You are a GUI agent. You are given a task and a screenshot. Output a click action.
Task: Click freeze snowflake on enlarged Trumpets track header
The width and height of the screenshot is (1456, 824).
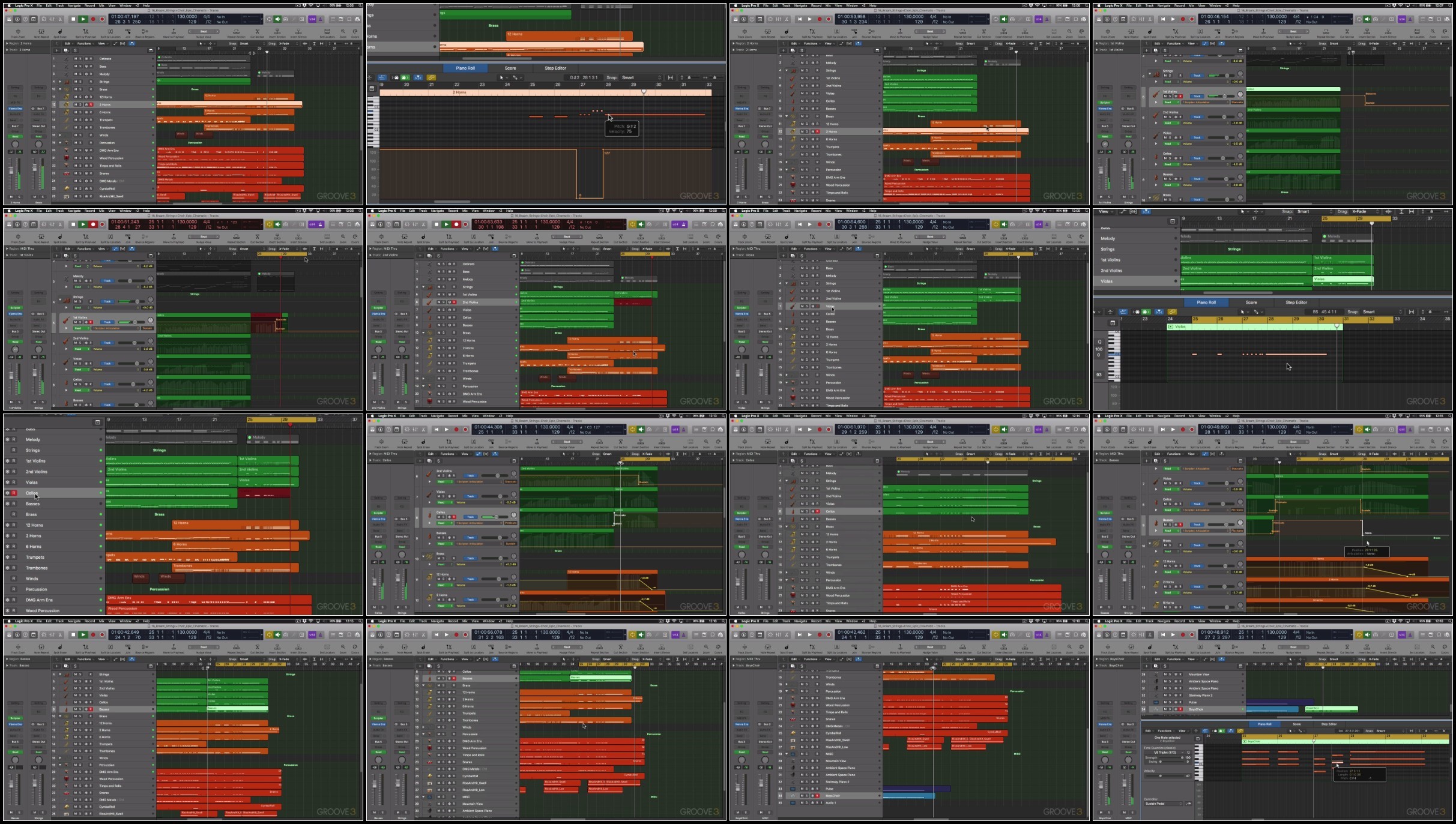7,557
